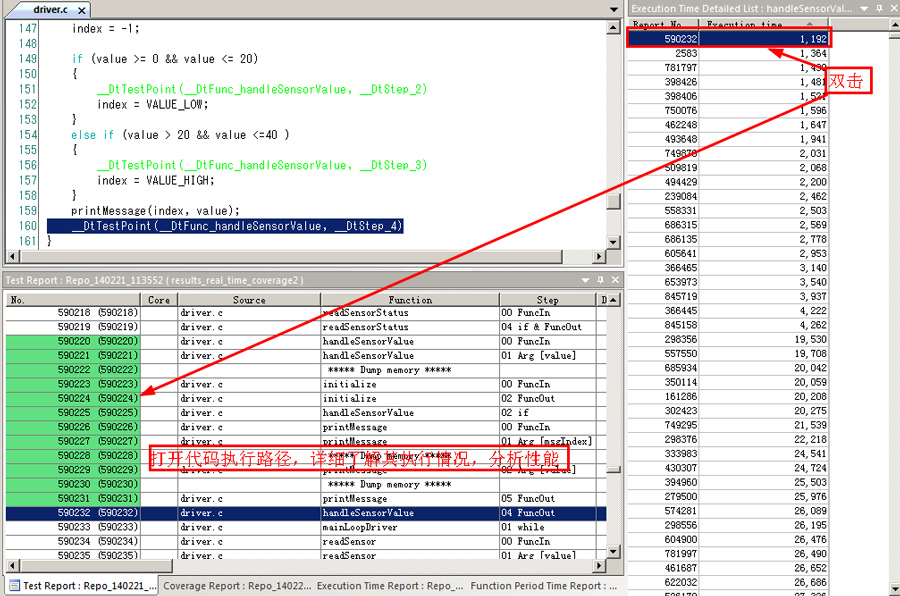Click the Test Report horizontal scrollbar thumb
Viewport: 900px width, 596px height.
tap(95, 566)
